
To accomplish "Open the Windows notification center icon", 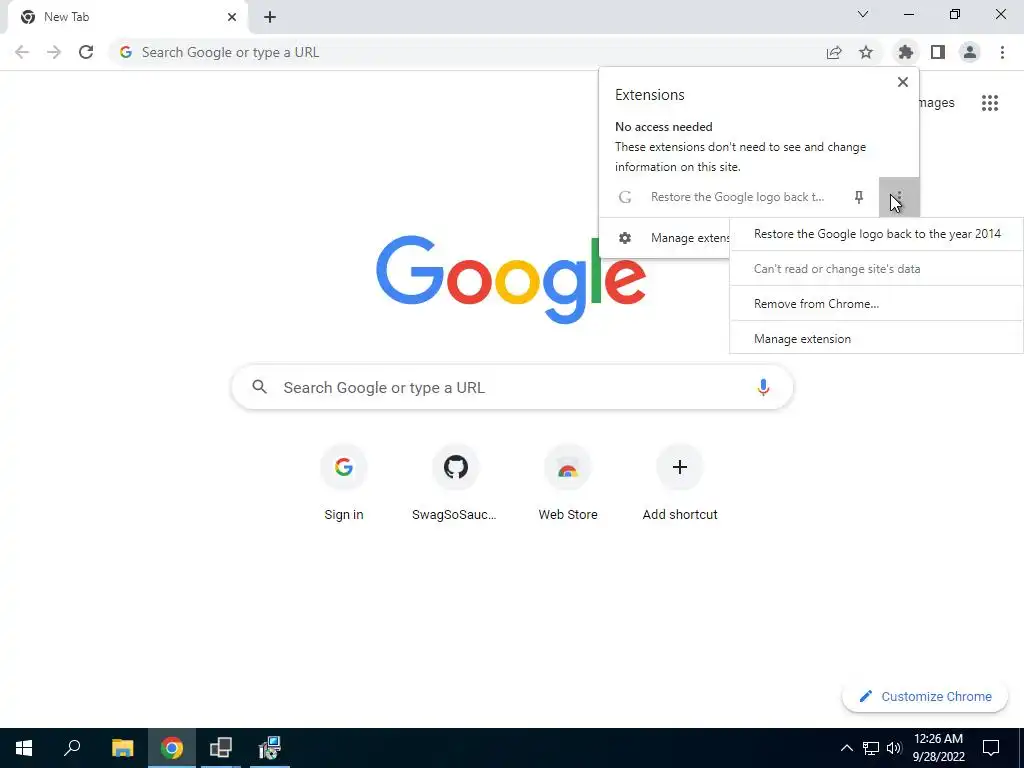I will pyautogui.click(x=991, y=748).
